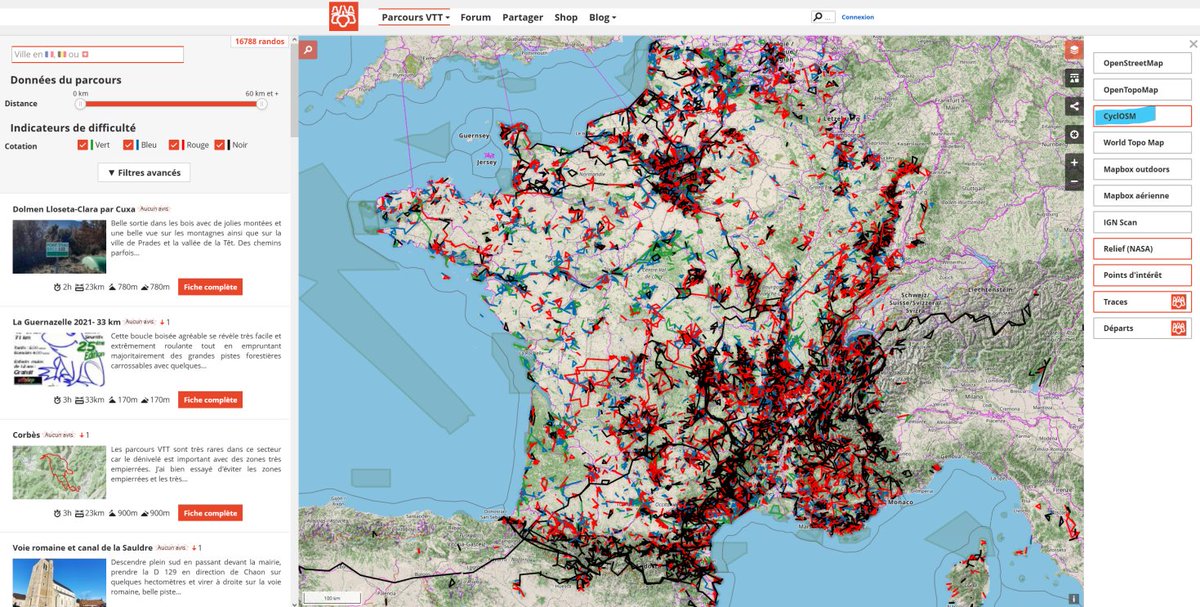Uncheck the Vert difficulty checkbox

click(82, 144)
